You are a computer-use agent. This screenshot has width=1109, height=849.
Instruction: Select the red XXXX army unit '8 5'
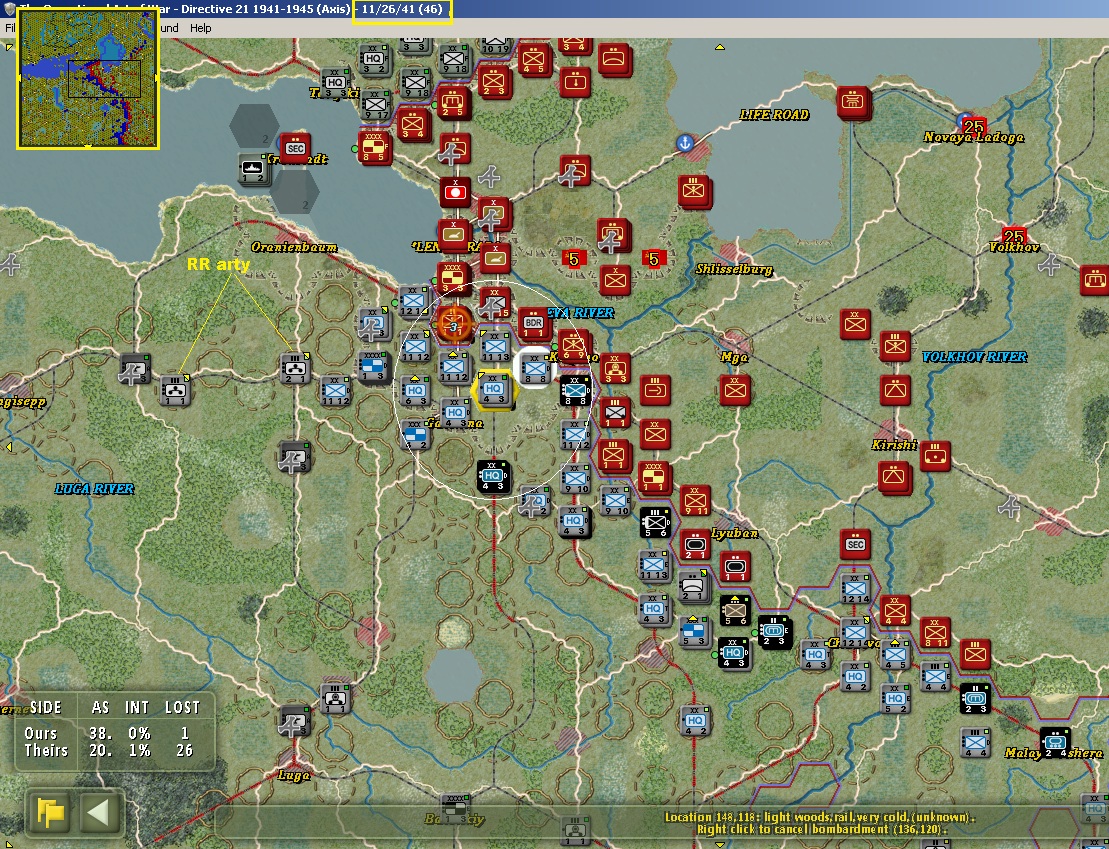(x=374, y=146)
